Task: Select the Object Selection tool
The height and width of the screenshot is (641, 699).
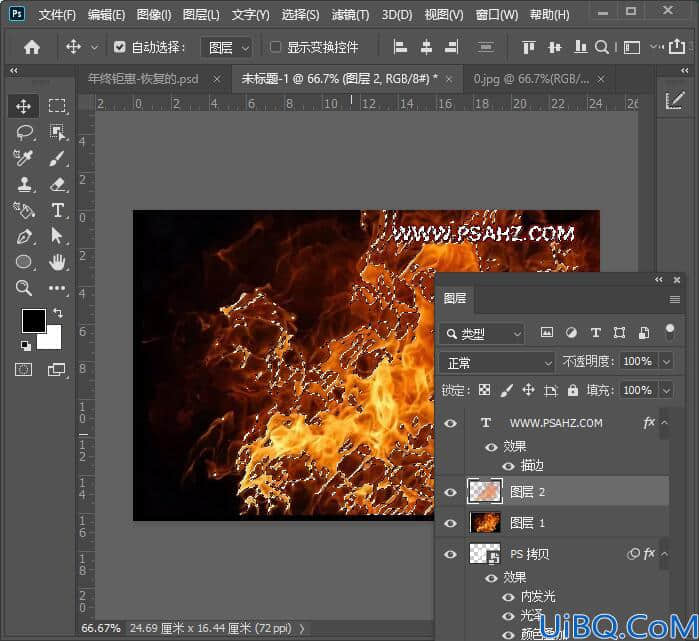Action: (x=57, y=132)
